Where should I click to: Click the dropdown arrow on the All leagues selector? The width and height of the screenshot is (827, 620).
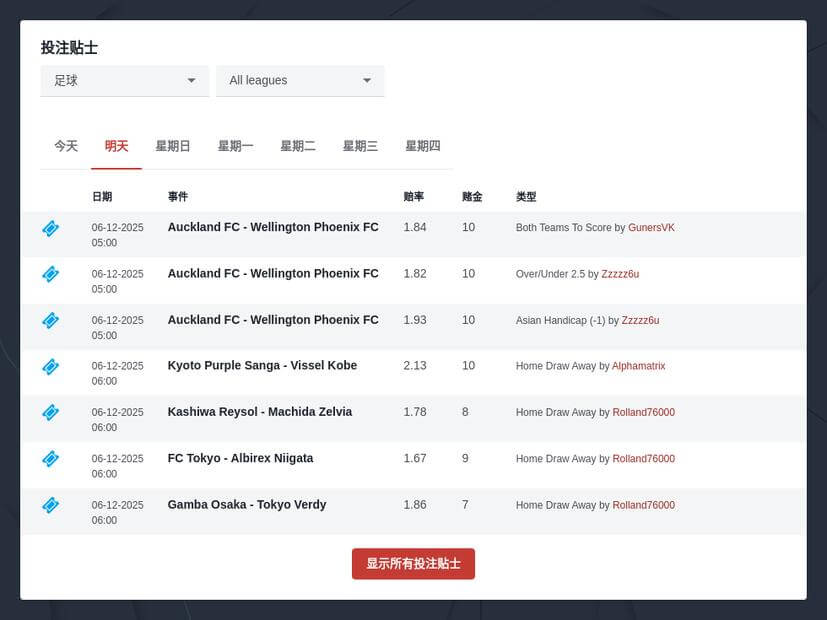368,80
